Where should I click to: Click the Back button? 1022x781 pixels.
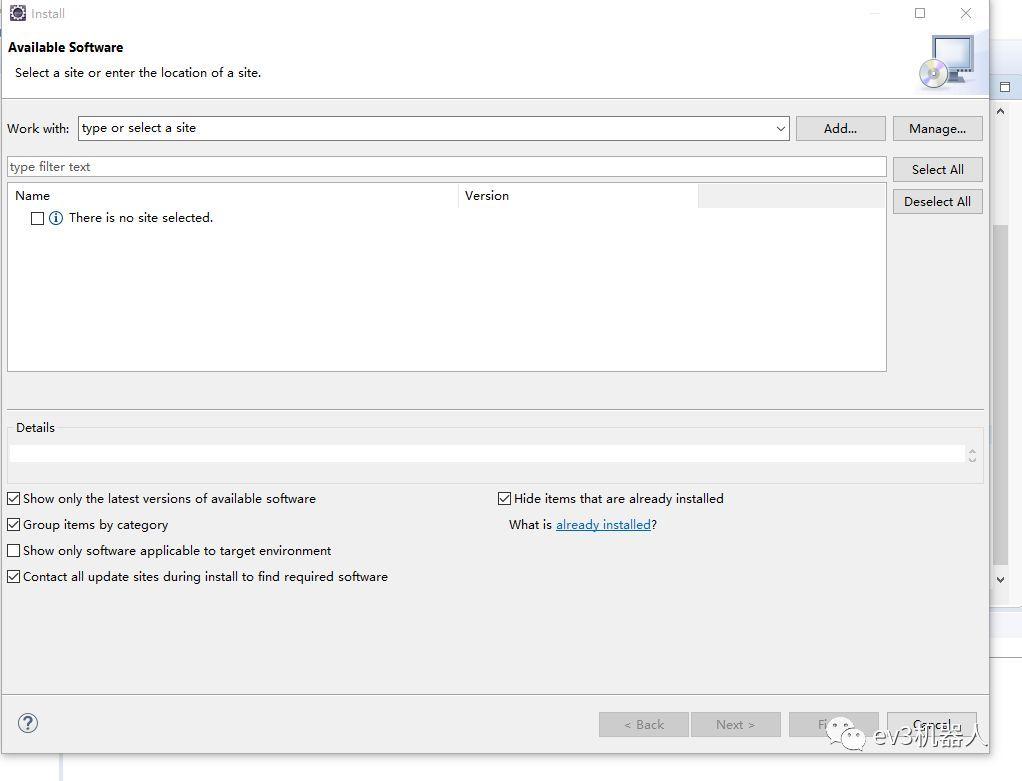point(644,724)
